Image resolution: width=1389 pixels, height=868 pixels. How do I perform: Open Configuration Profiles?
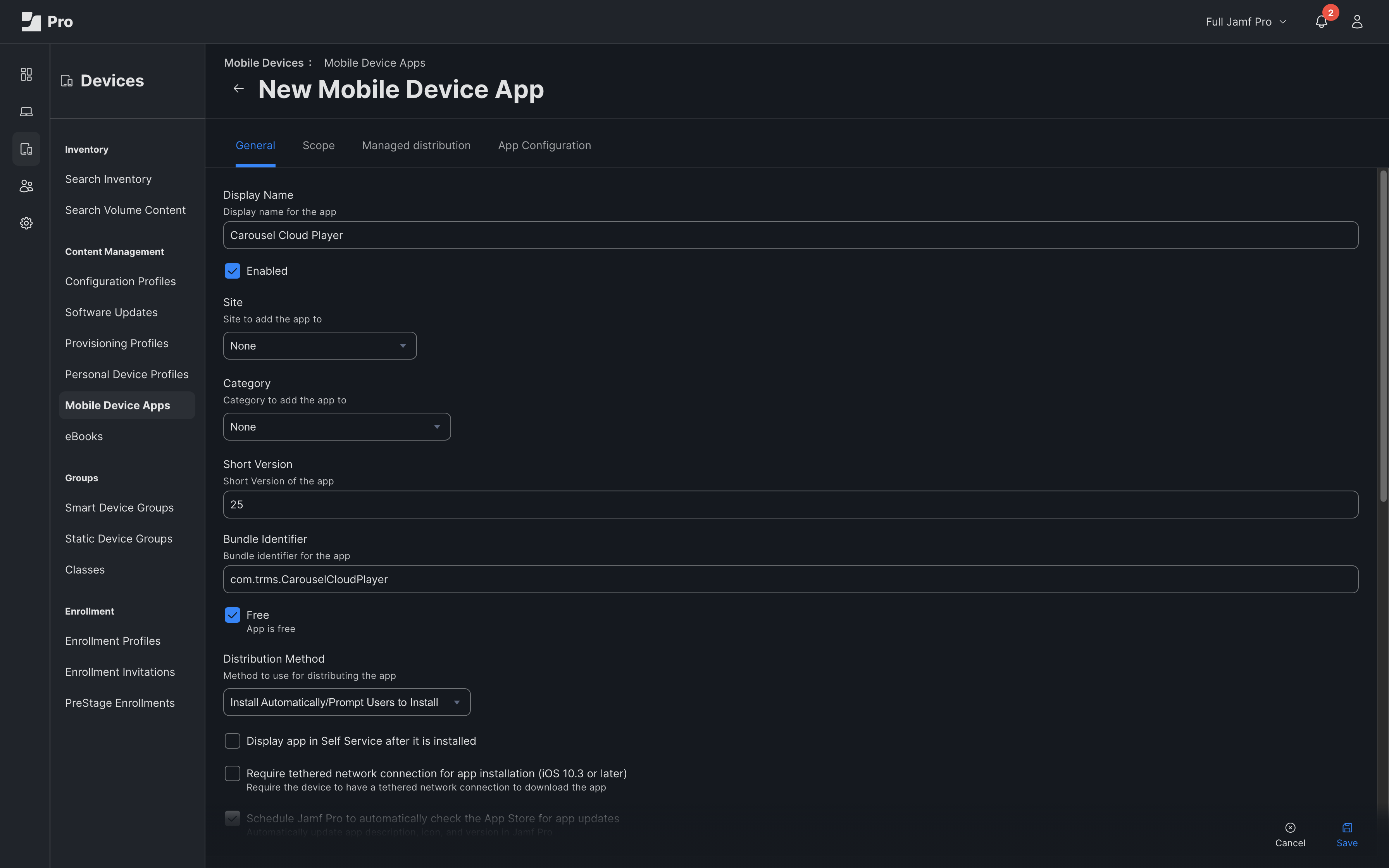(121, 281)
